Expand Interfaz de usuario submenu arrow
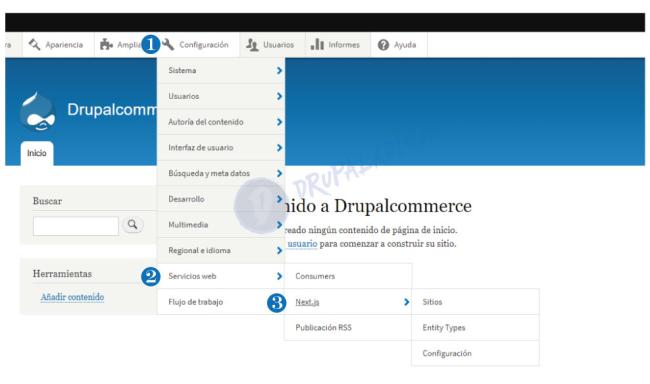650x384 pixels. (279, 148)
